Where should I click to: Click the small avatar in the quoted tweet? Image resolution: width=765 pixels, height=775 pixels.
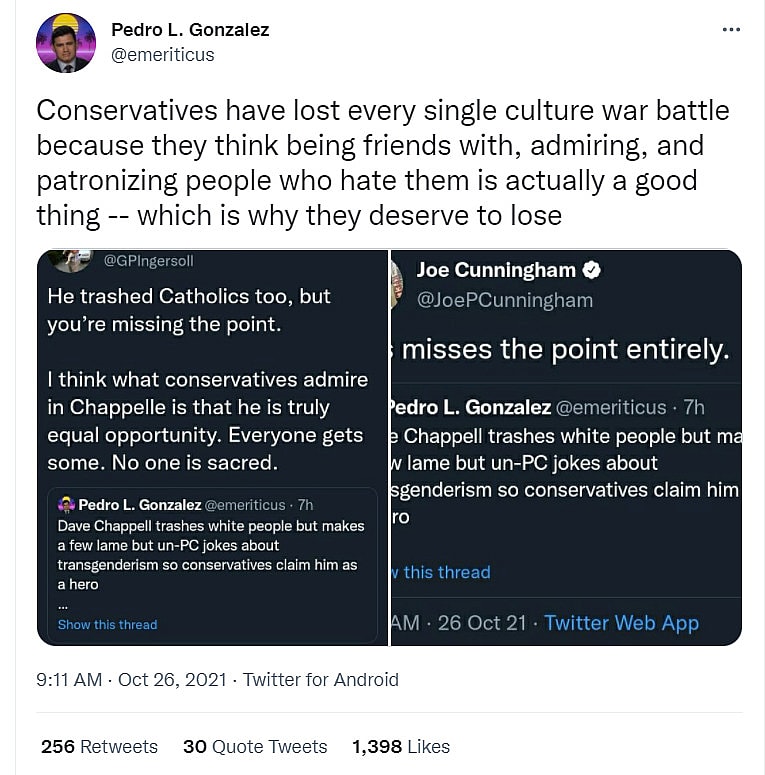(67, 505)
